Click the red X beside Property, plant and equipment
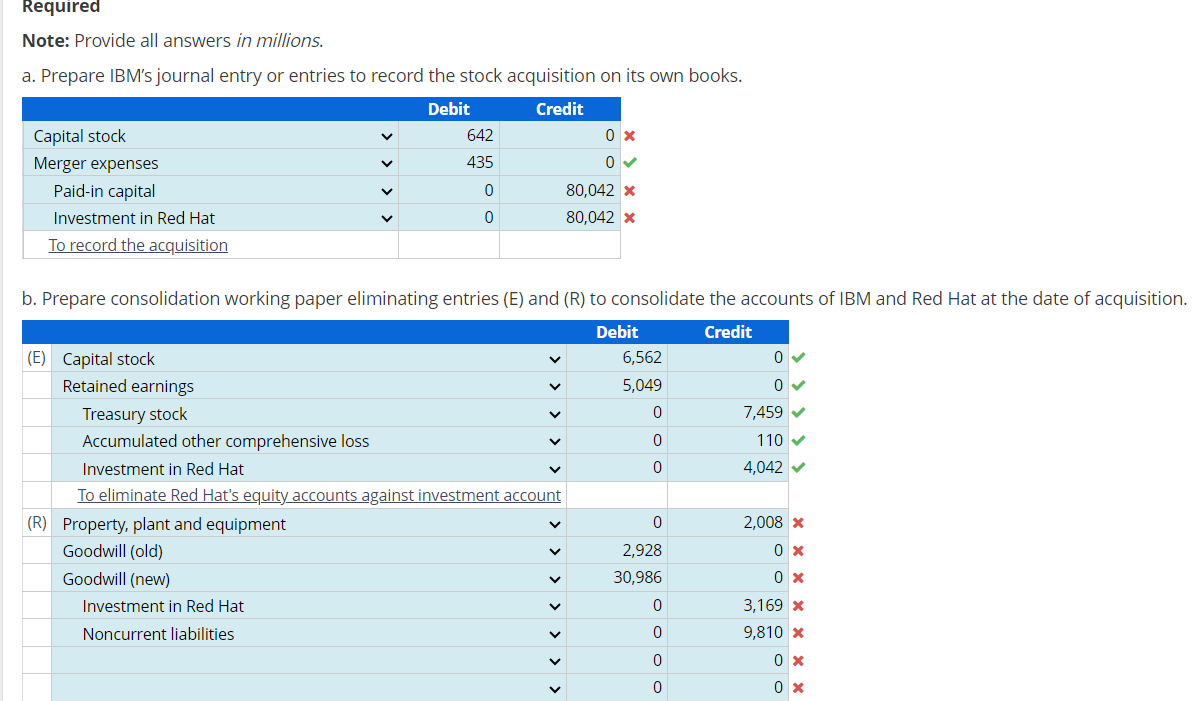This screenshot has height=701, width=1197. tap(799, 523)
